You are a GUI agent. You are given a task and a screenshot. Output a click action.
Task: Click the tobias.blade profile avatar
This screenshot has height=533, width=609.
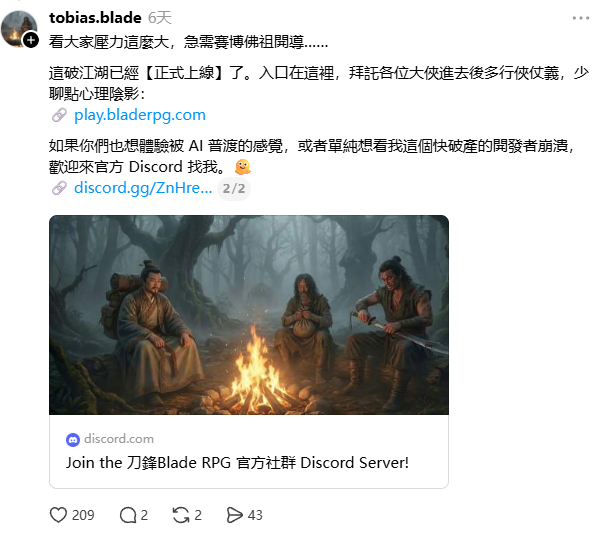(19, 29)
